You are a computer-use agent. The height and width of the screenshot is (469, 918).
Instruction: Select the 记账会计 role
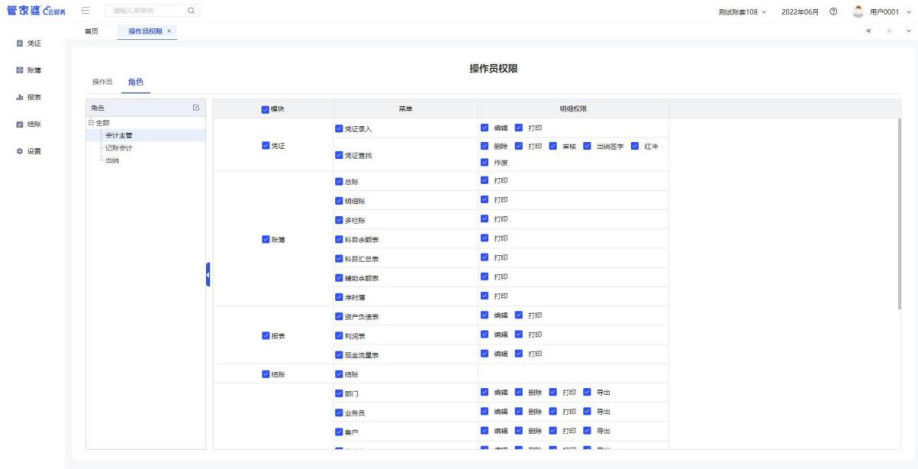[119, 147]
